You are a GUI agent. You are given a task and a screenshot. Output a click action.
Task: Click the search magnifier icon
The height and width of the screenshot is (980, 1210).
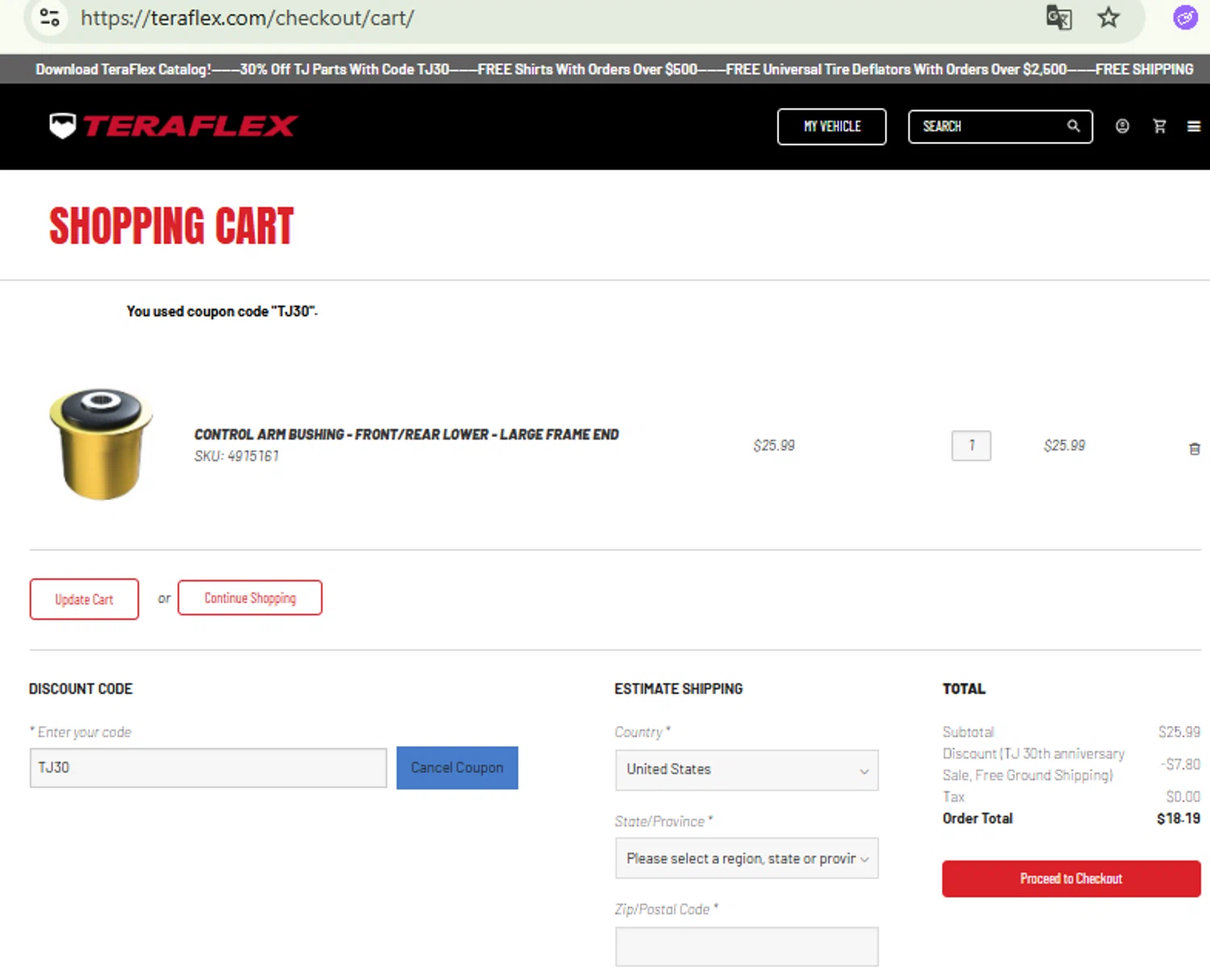click(1073, 126)
